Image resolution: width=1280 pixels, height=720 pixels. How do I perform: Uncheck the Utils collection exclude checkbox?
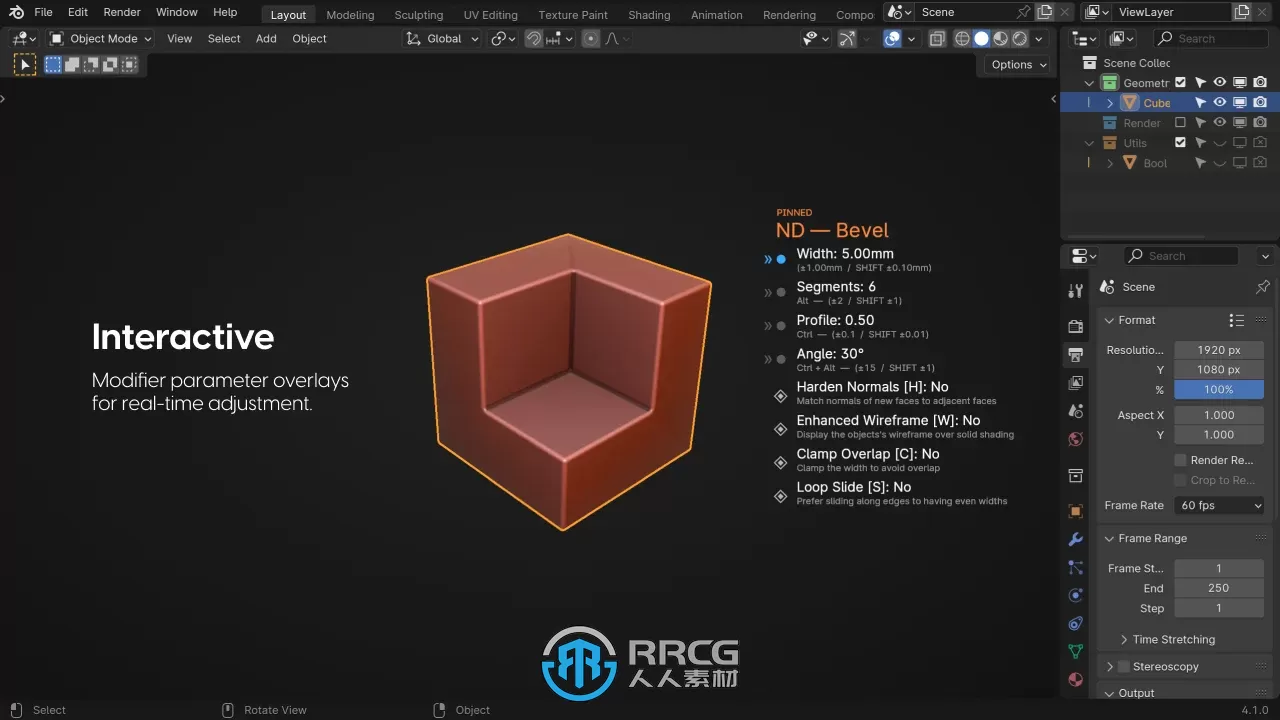point(1180,143)
